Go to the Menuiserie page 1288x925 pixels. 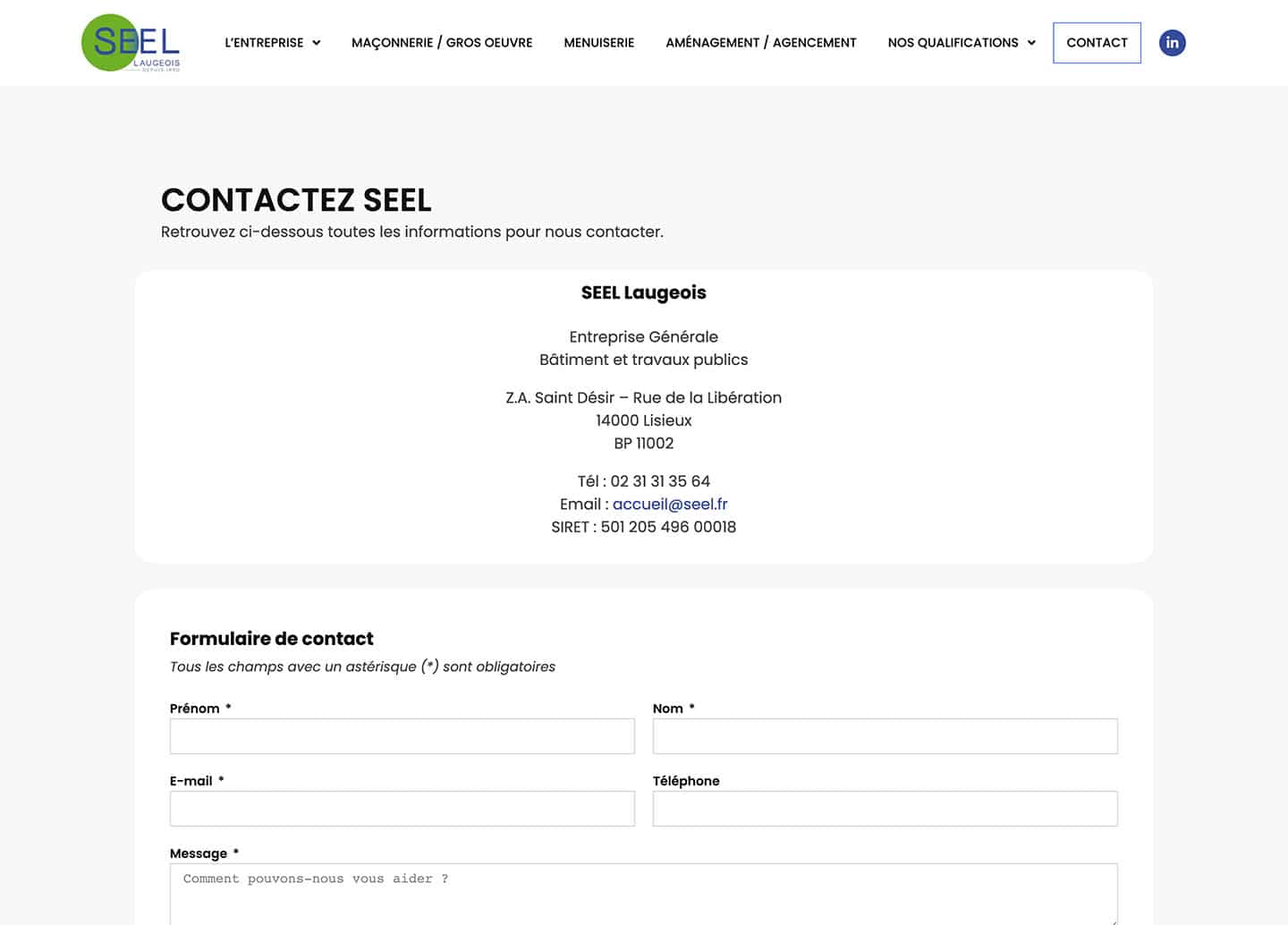click(x=598, y=43)
